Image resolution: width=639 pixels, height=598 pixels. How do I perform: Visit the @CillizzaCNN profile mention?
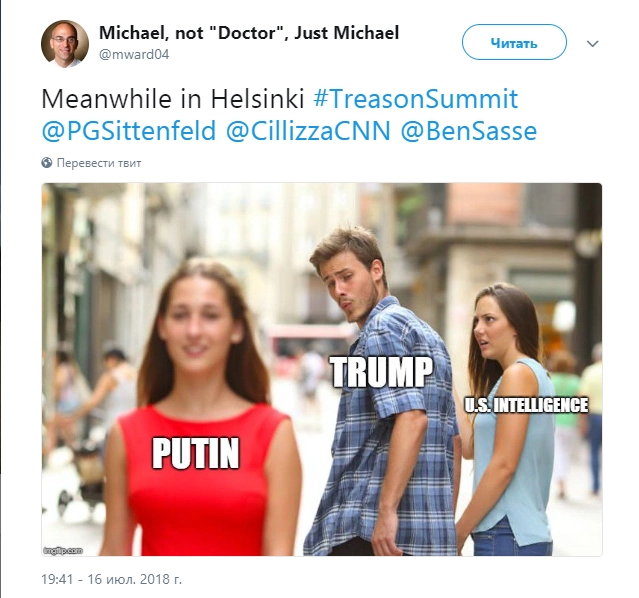click(x=308, y=131)
